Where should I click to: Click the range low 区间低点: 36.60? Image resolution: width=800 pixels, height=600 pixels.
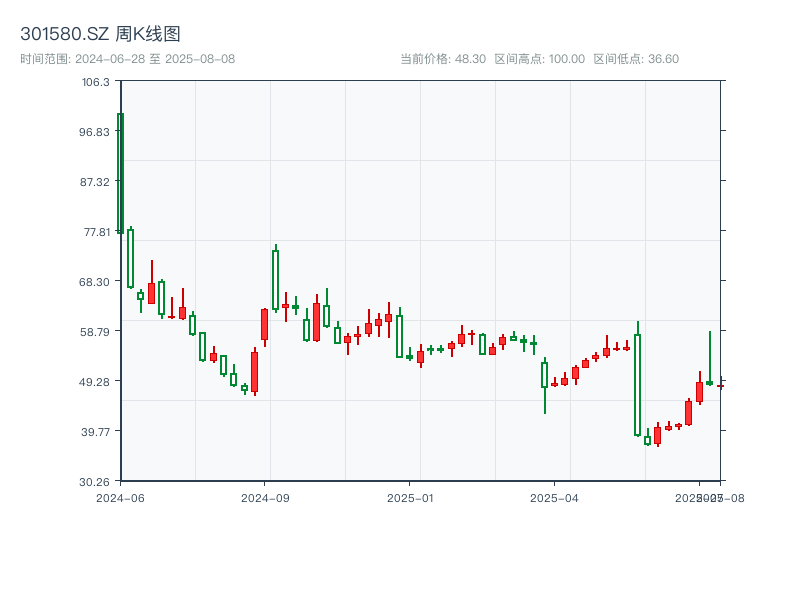coord(636,59)
